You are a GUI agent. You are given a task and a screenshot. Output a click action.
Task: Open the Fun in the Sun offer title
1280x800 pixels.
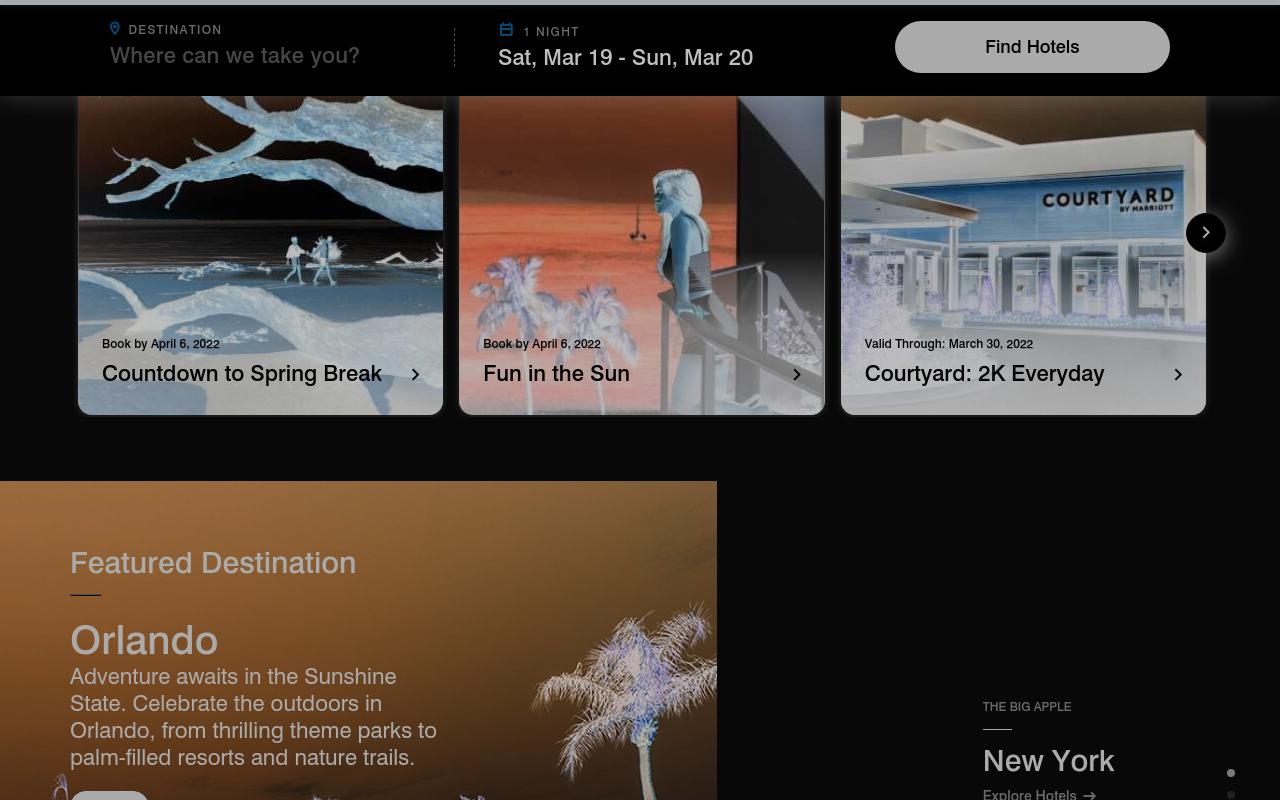(556, 373)
